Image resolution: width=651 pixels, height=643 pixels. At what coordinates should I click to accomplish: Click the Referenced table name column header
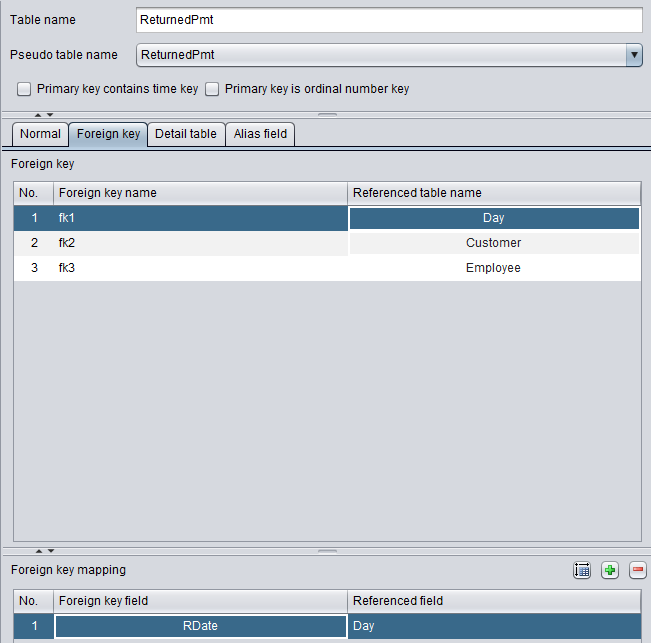pos(493,193)
